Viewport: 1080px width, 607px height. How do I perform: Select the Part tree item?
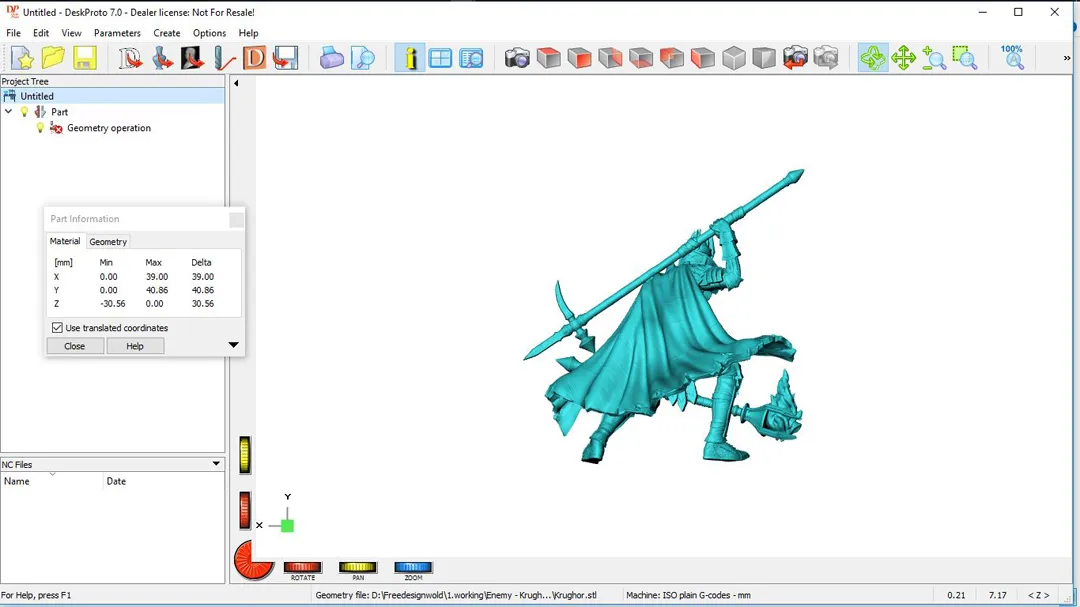59,112
